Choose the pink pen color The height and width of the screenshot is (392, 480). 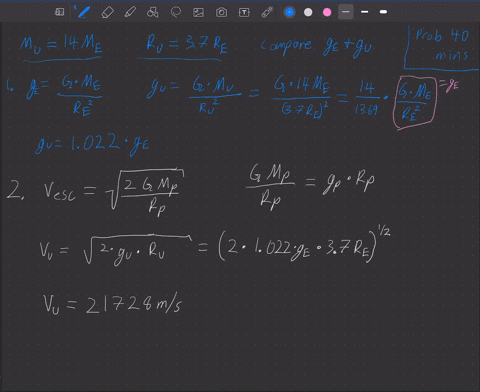327,12
